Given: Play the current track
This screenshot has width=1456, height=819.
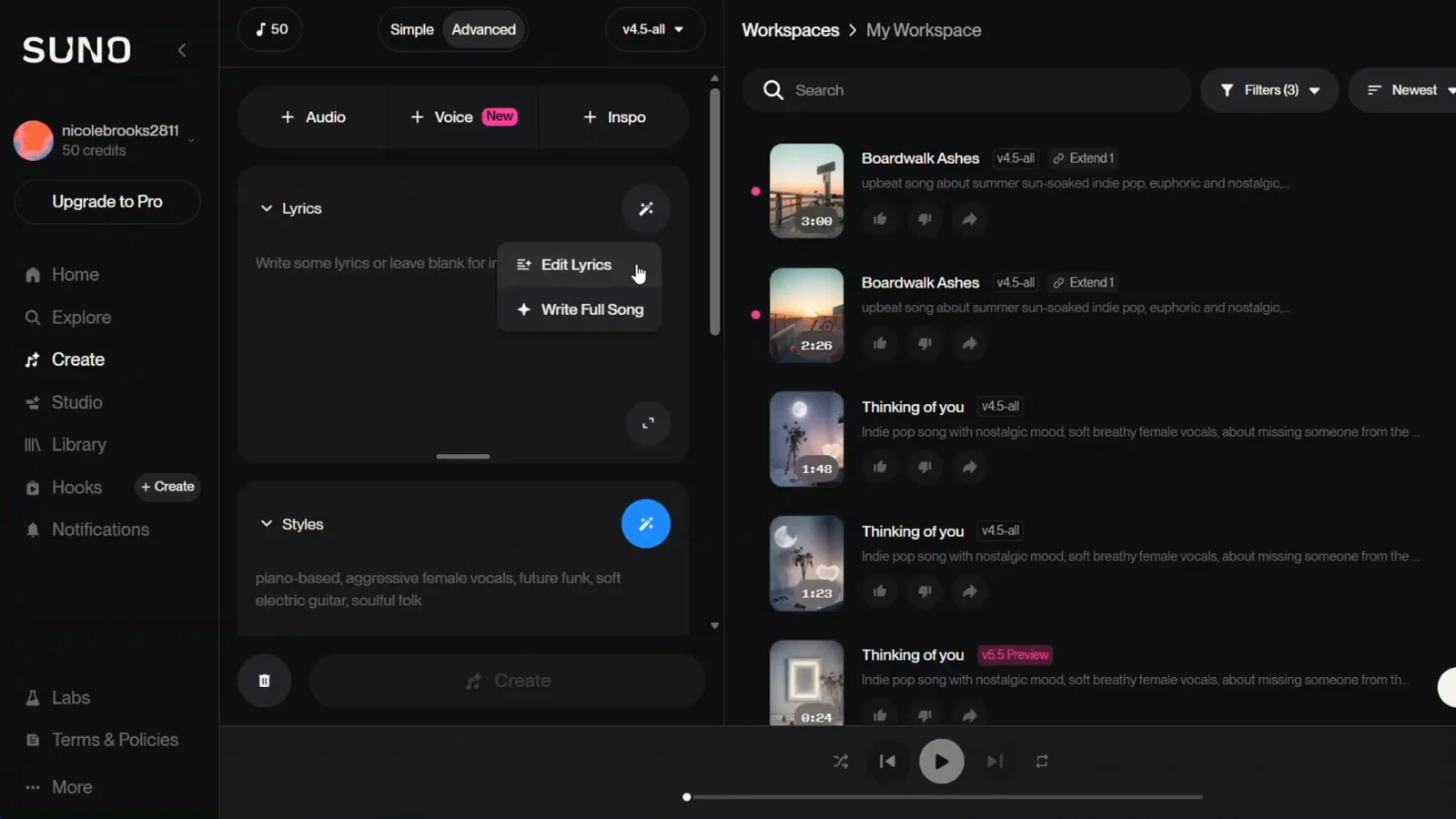Looking at the screenshot, I should tap(942, 762).
